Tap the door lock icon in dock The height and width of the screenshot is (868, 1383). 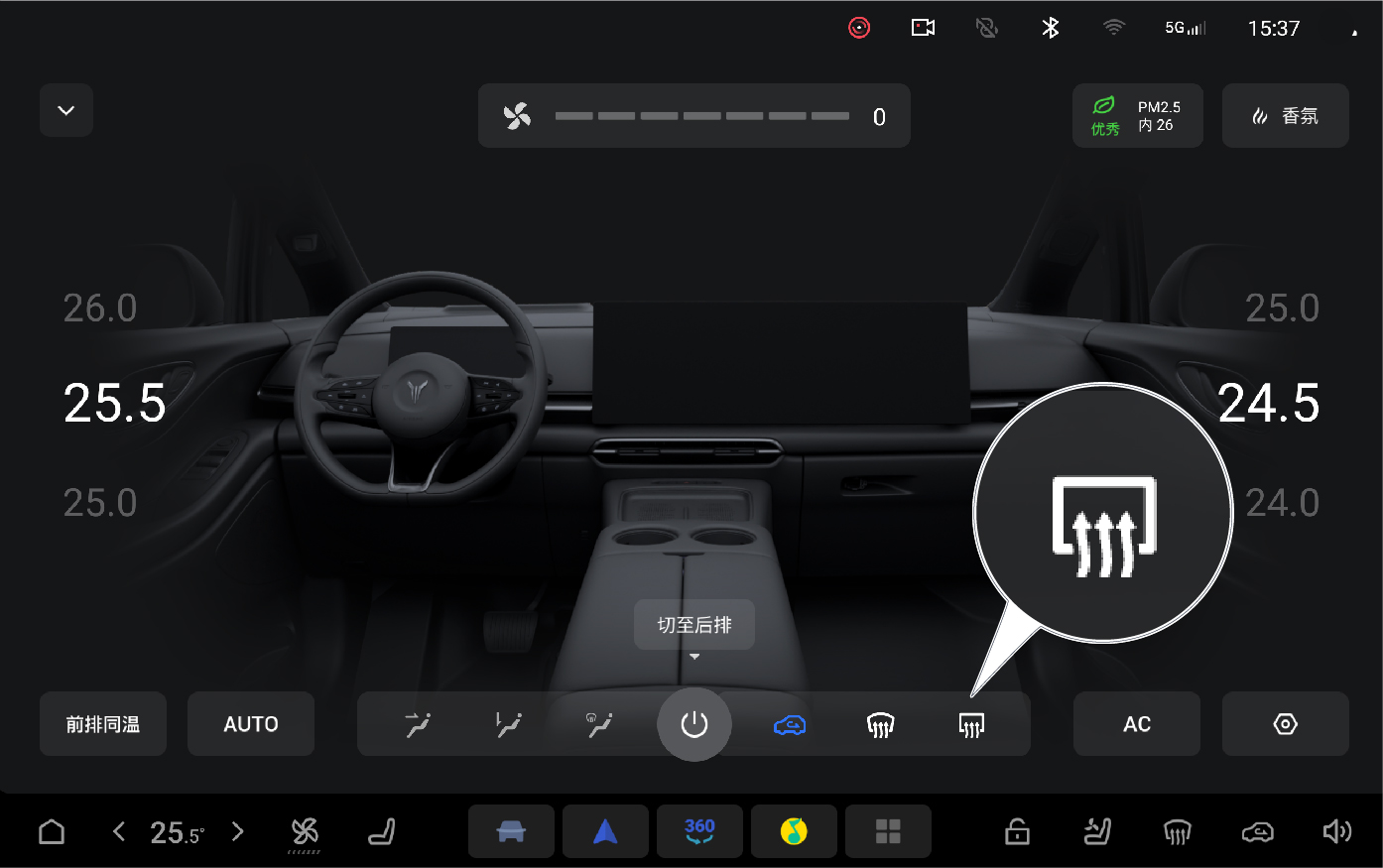[x=1017, y=831]
